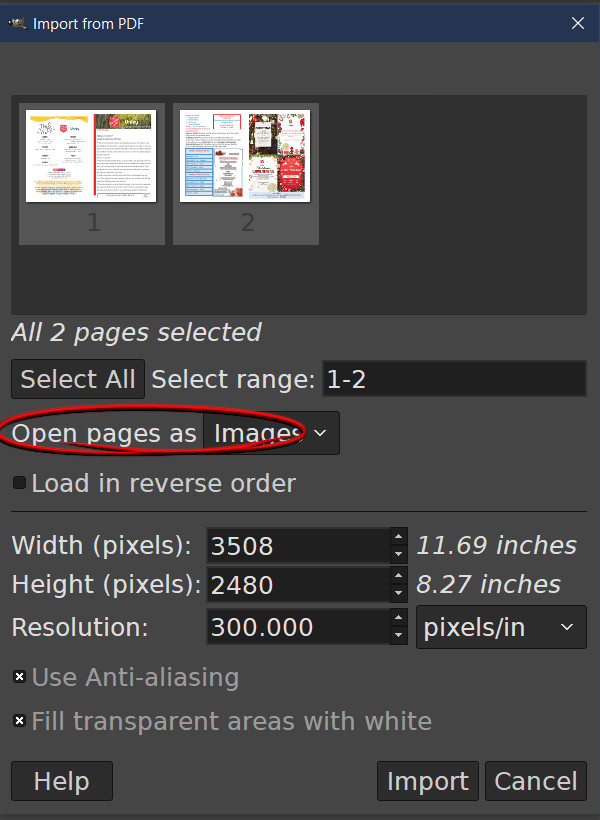Click the Import button
This screenshot has height=820, width=600.
point(427,781)
